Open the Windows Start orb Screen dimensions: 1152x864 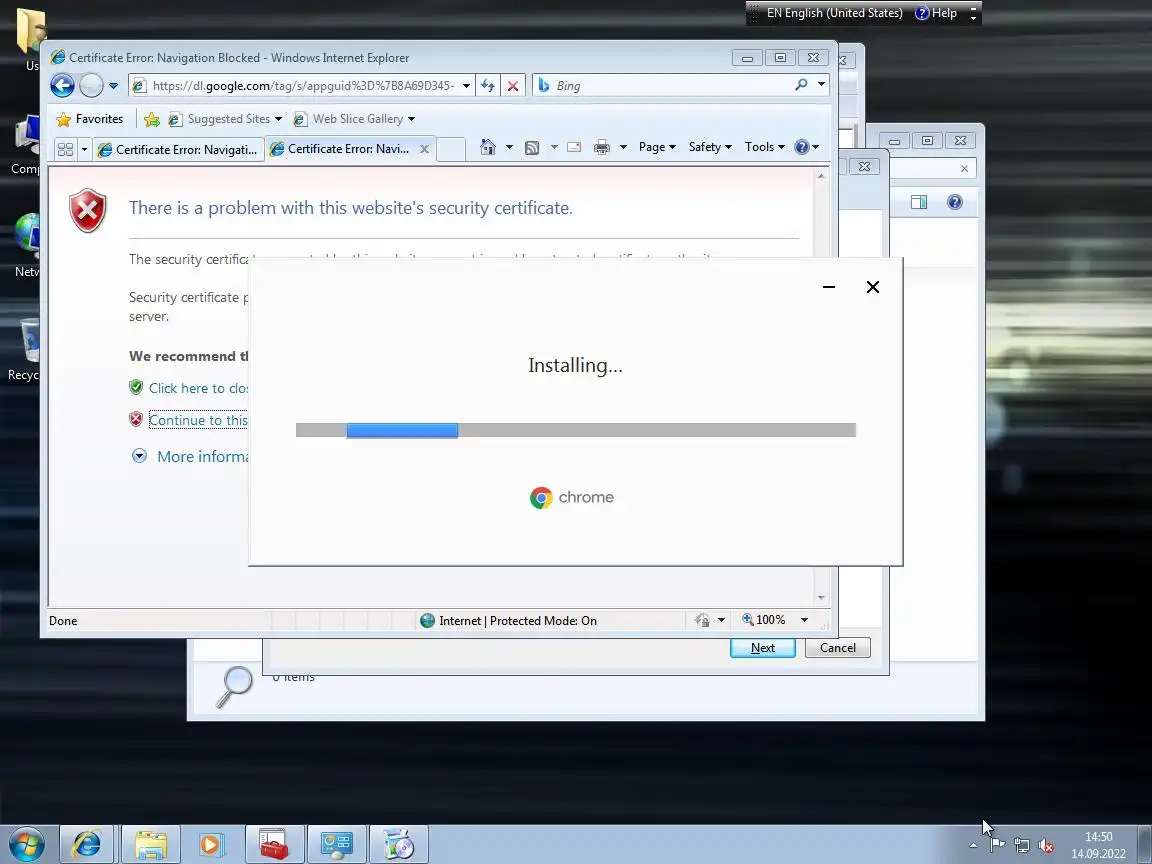(x=26, y=845)
